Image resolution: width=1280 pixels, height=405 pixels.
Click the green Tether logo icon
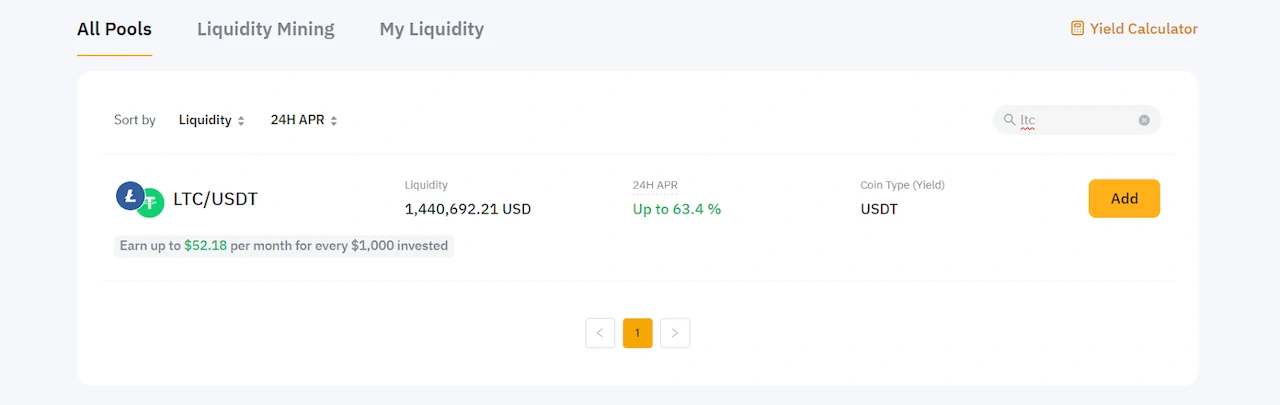coord(150,203)
